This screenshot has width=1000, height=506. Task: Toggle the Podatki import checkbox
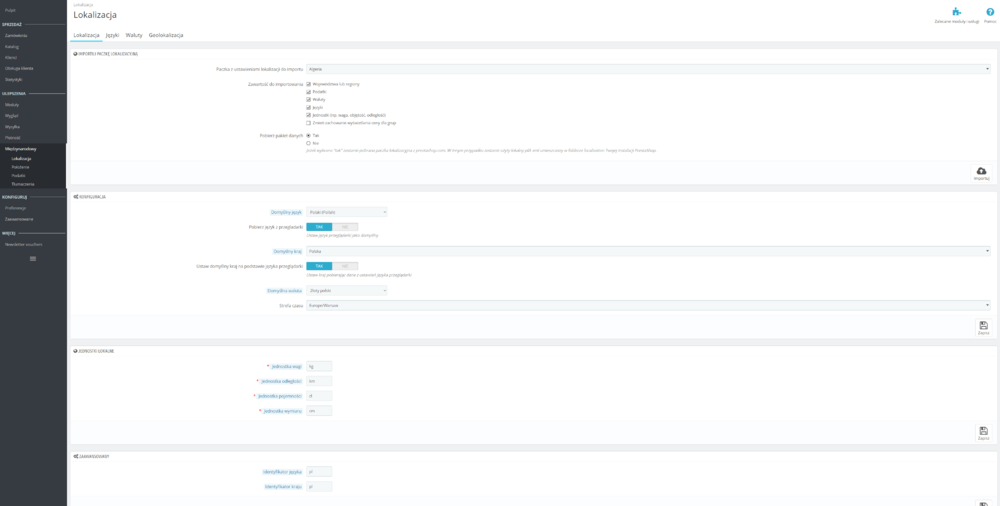pyautogui.click(x=309, y=92)
